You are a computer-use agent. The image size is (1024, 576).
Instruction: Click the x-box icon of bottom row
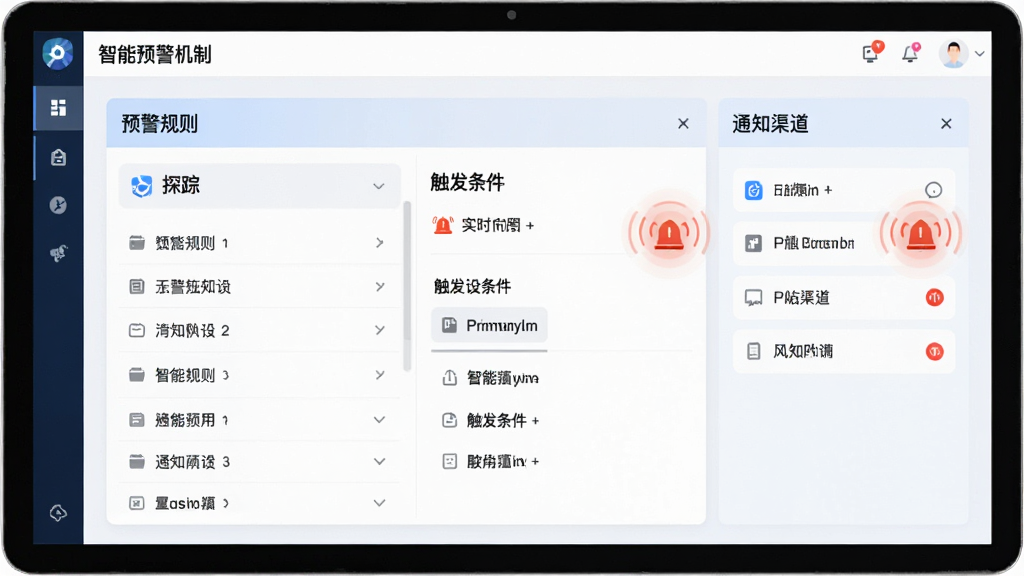click(x=136, y=503)
